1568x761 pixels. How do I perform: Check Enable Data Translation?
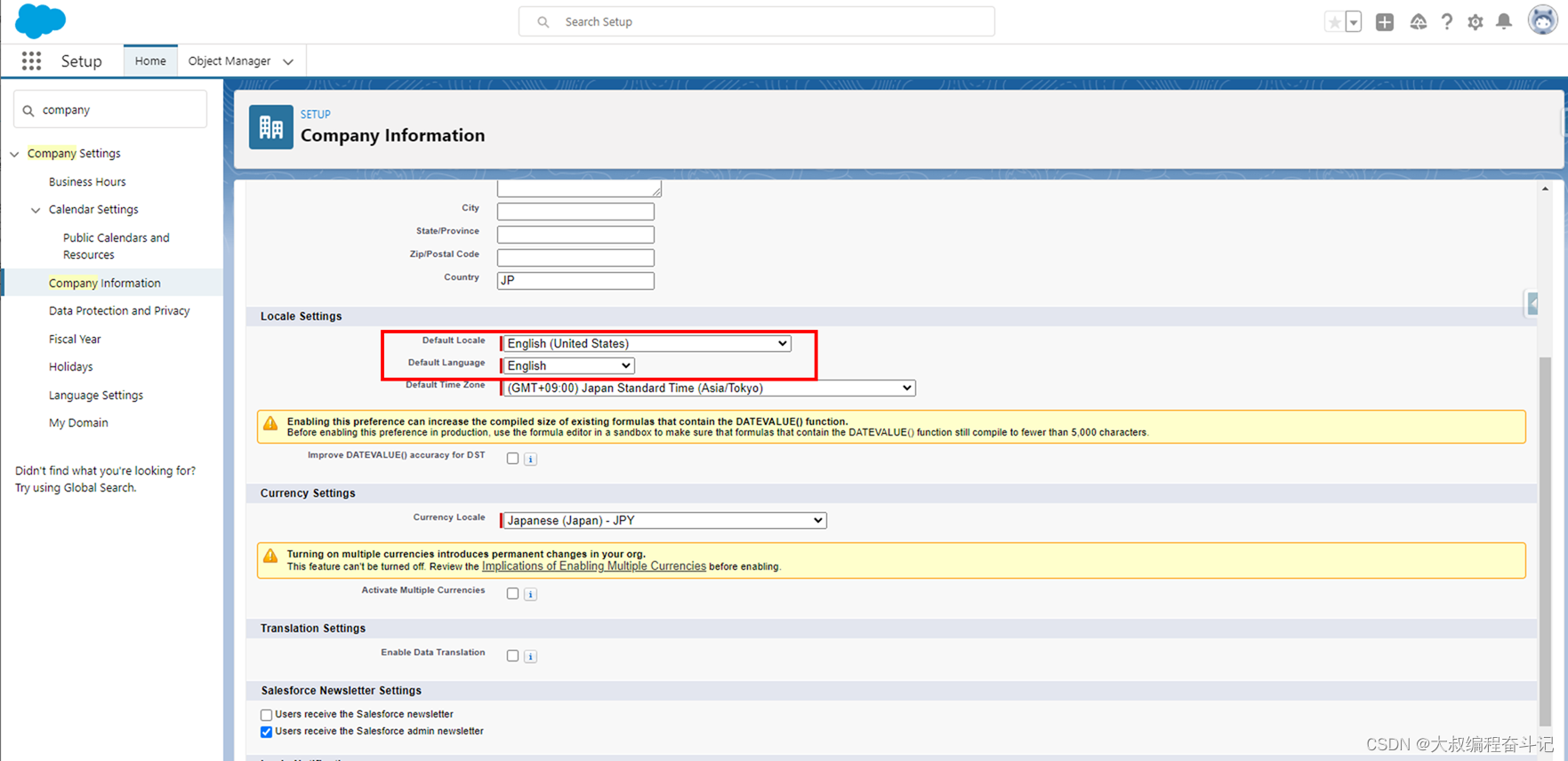pos(512,655)
